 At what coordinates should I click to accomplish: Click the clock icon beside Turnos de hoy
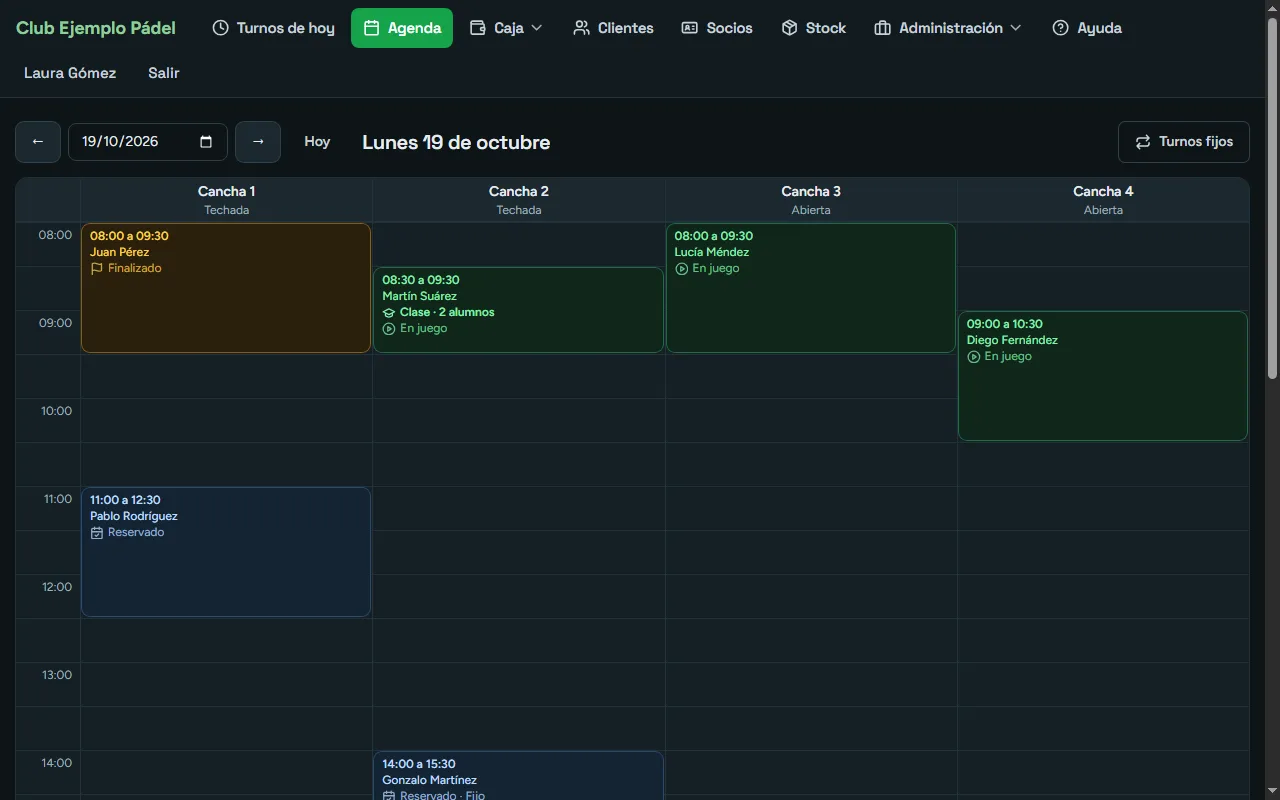click(221, 28)
